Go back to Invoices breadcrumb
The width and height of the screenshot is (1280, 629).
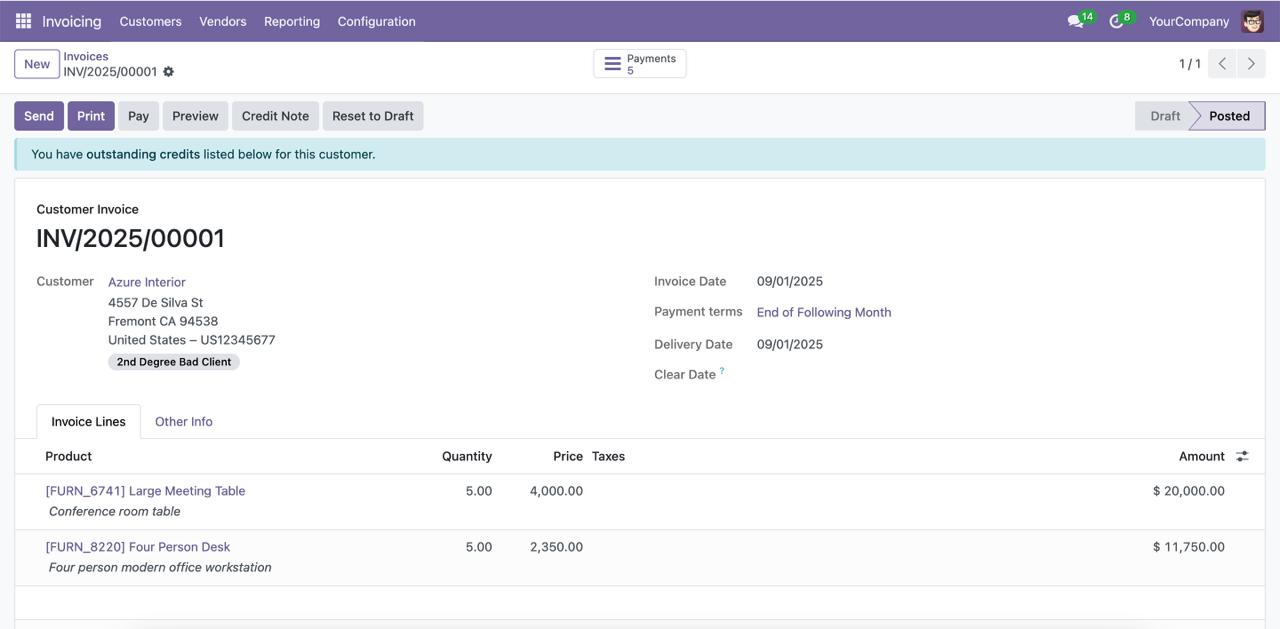pyautogui.click(x=86, y=56)
